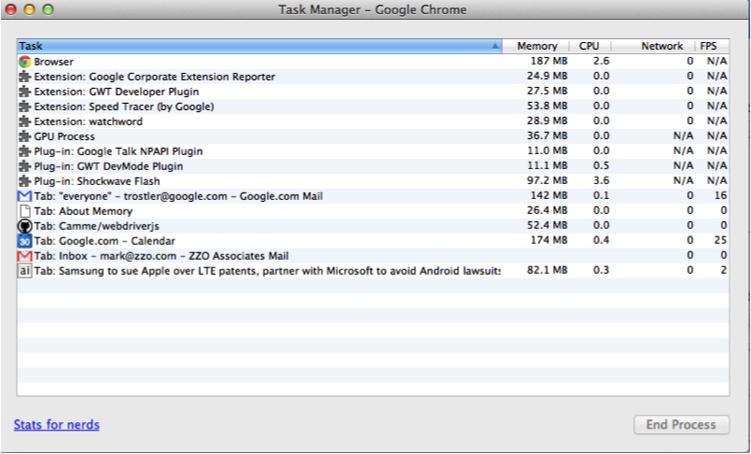Sort by CPU column header
This screenshot has height=454, width=751.
pyautogui.click(x=590, y=46)
